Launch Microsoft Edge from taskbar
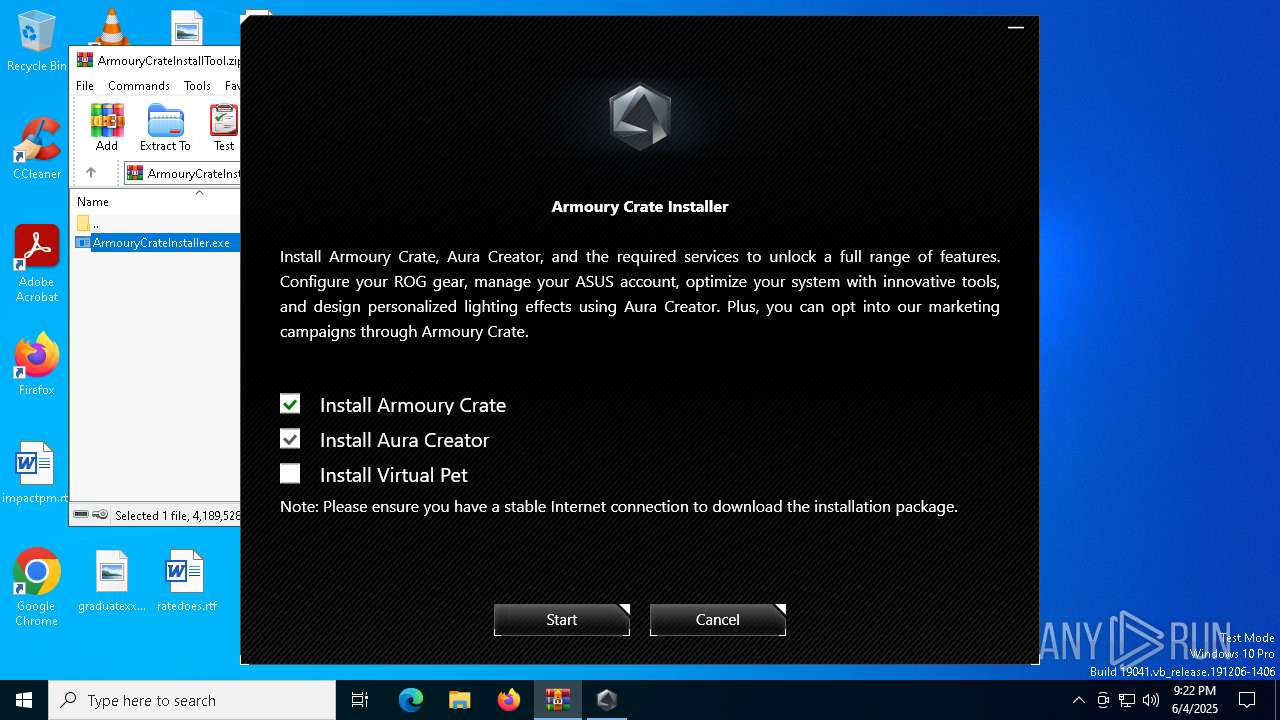Viewport: 1280px width, 720px height. point(411,700)
